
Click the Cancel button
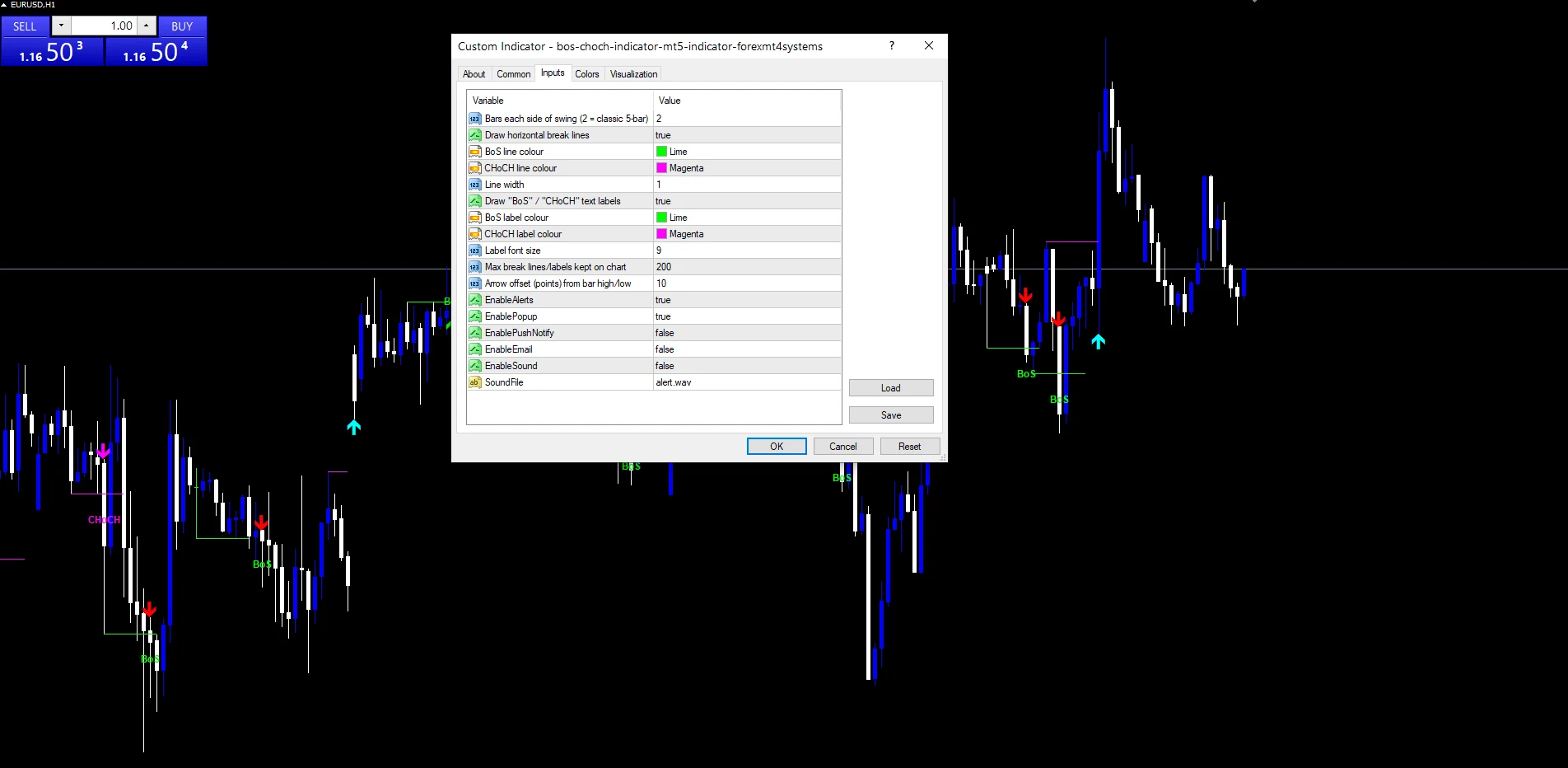[843, 447]
